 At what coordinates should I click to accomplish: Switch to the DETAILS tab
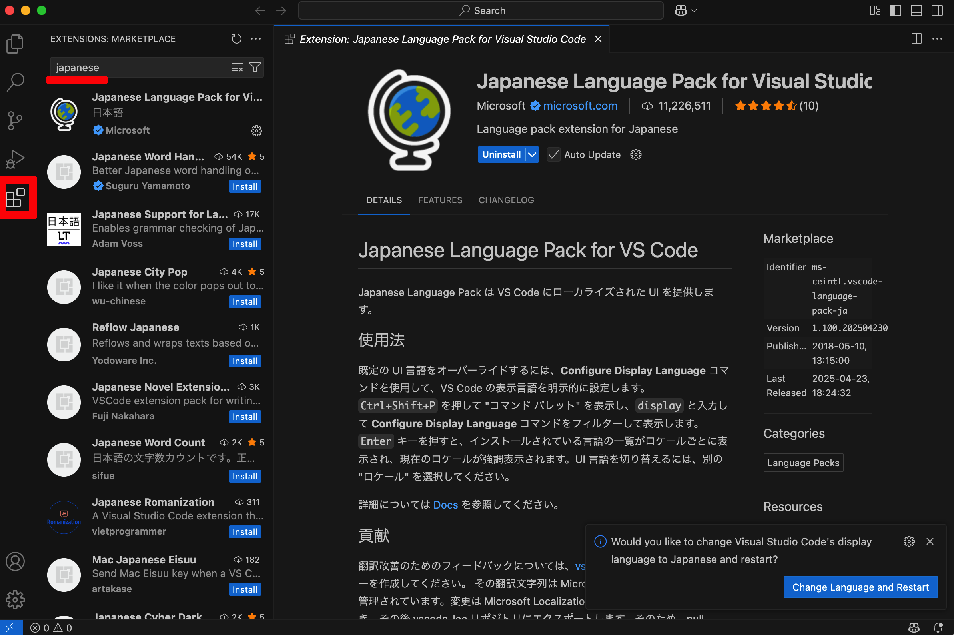(384, 200)
